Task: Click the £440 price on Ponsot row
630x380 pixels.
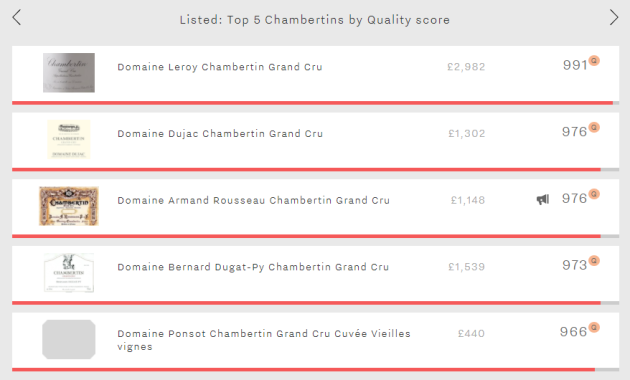Action: [471, 333]
